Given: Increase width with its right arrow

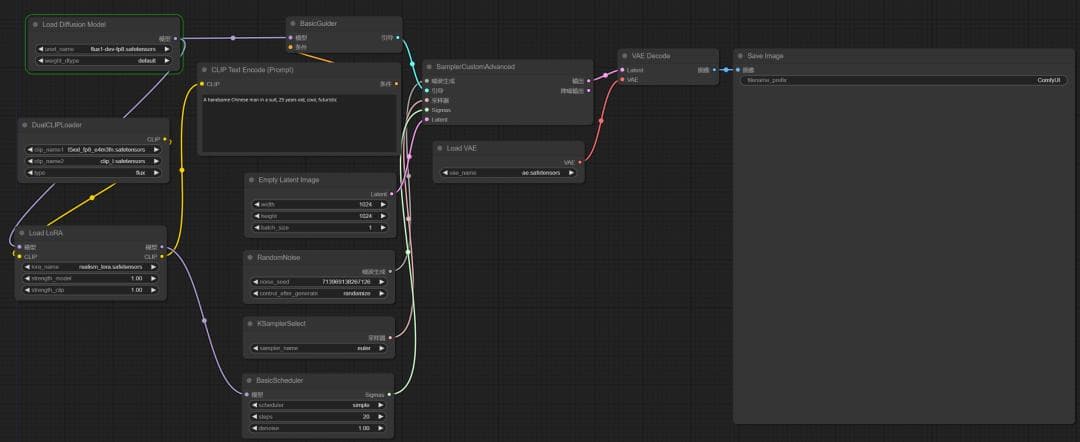Looking at the screenshot, I should 382,204.
